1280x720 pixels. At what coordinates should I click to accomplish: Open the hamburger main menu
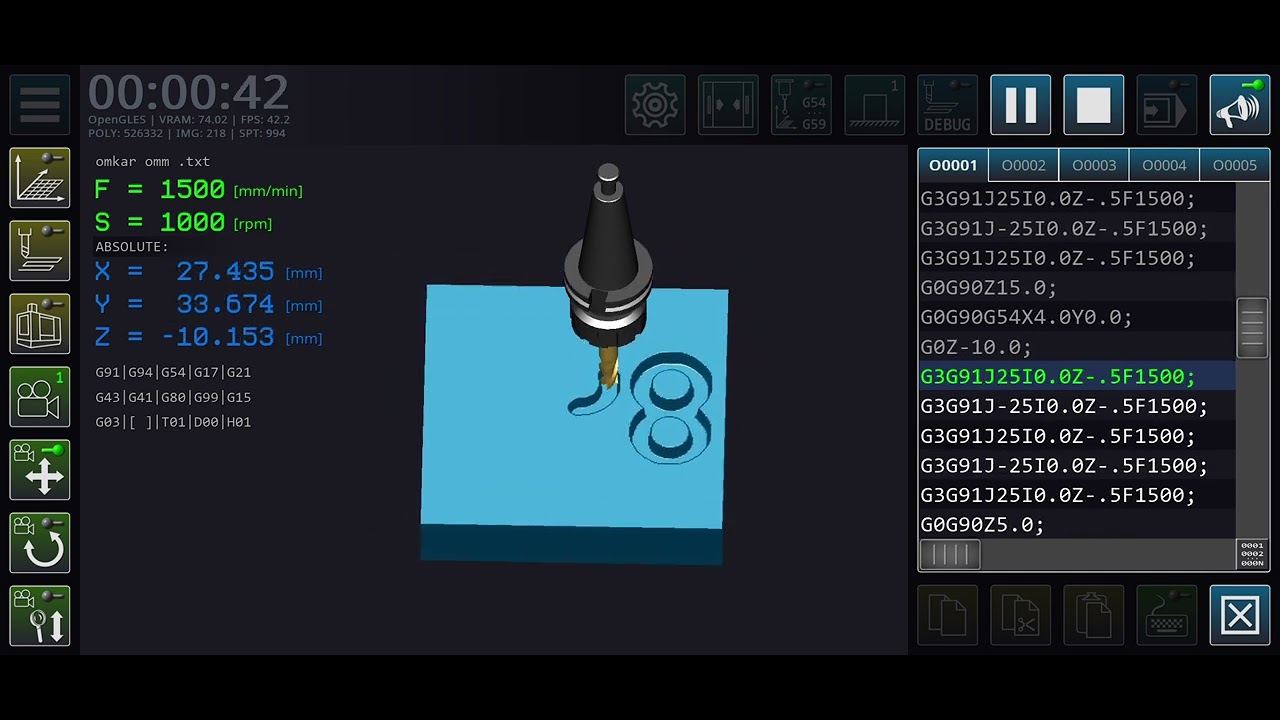(40, 105)
